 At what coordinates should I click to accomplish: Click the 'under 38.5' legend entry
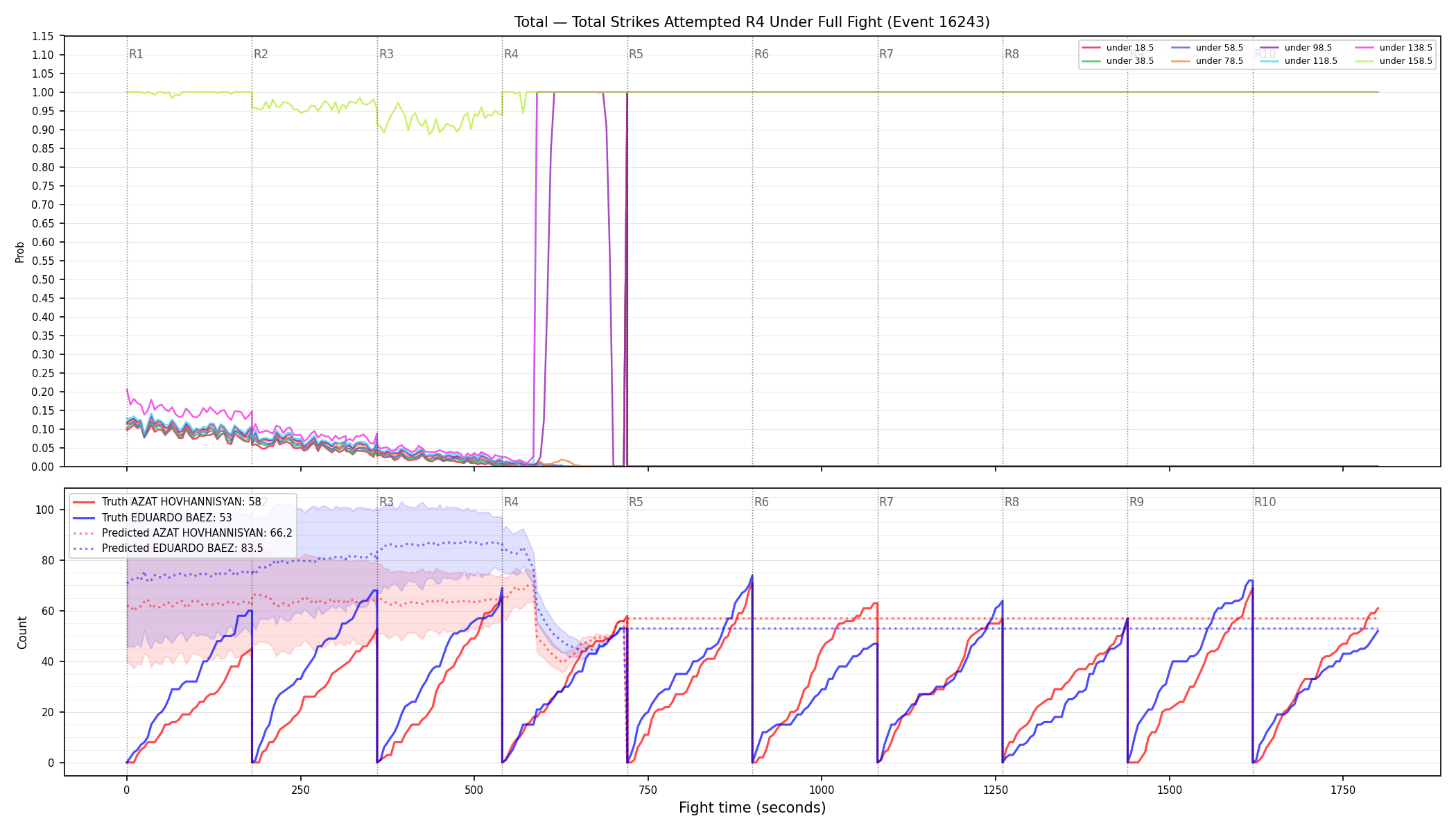(x=1118, y=61)
